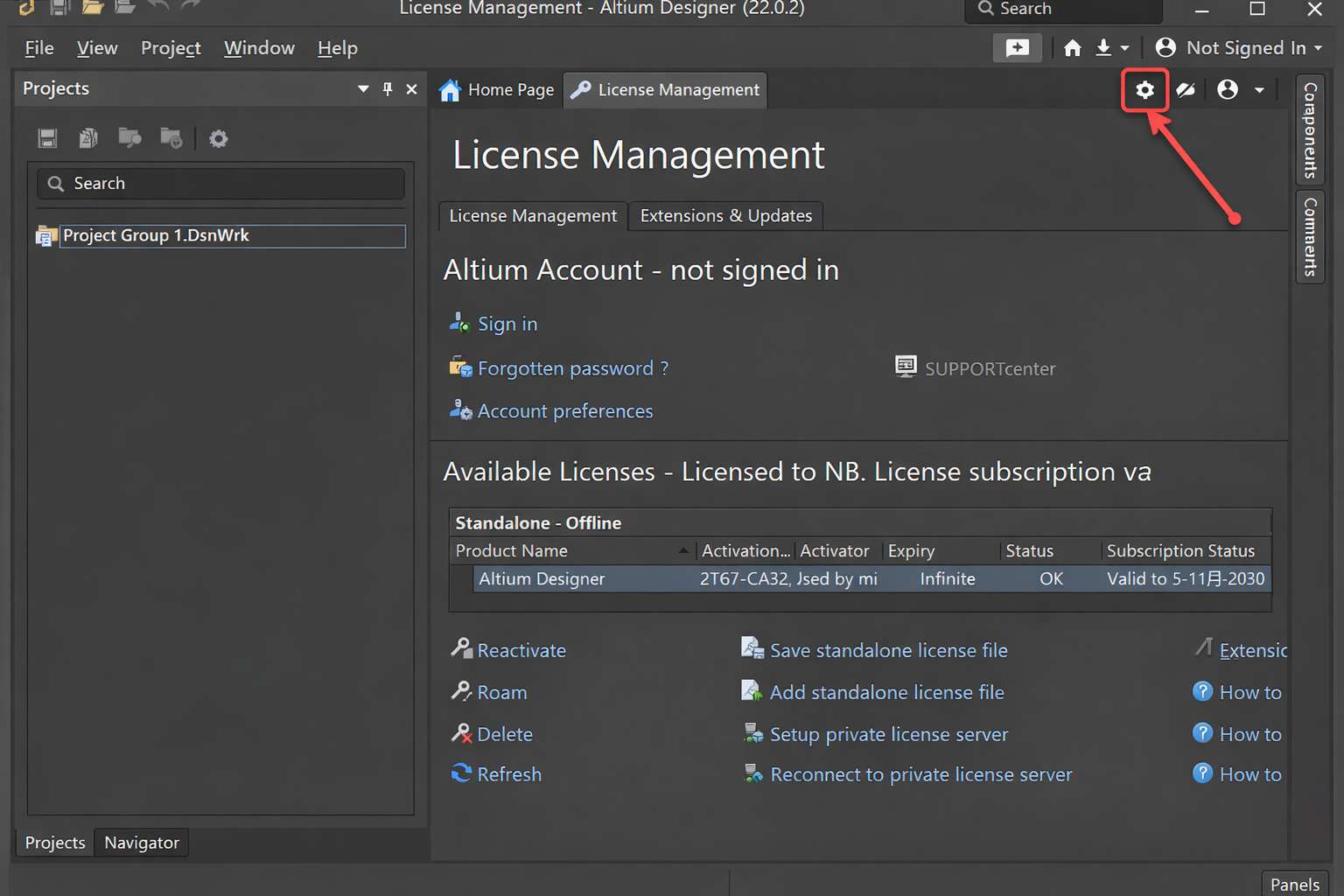The width and height of the screenshot is (1344, 896).
Task: Click the save disk icon in the title bar
Action: coord(59,8)
